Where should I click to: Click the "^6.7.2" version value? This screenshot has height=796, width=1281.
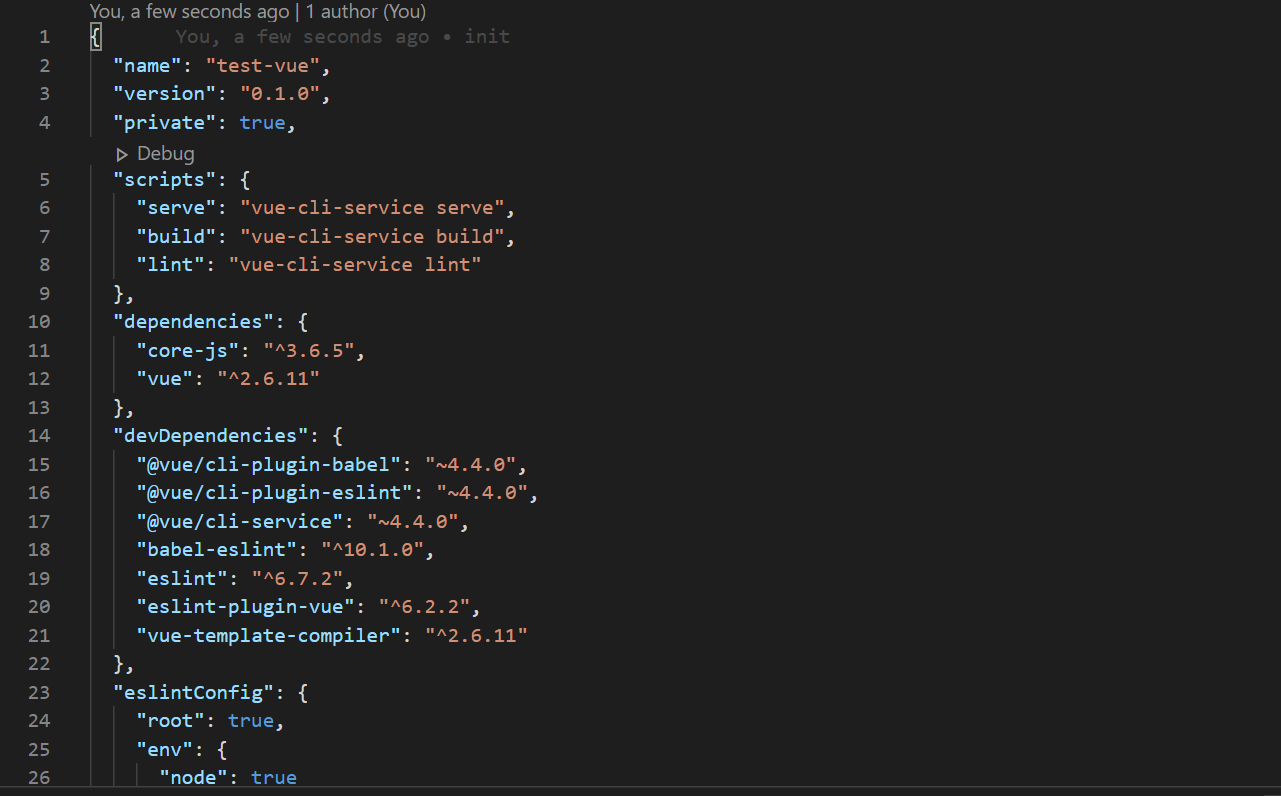click(x=297, y=579)
